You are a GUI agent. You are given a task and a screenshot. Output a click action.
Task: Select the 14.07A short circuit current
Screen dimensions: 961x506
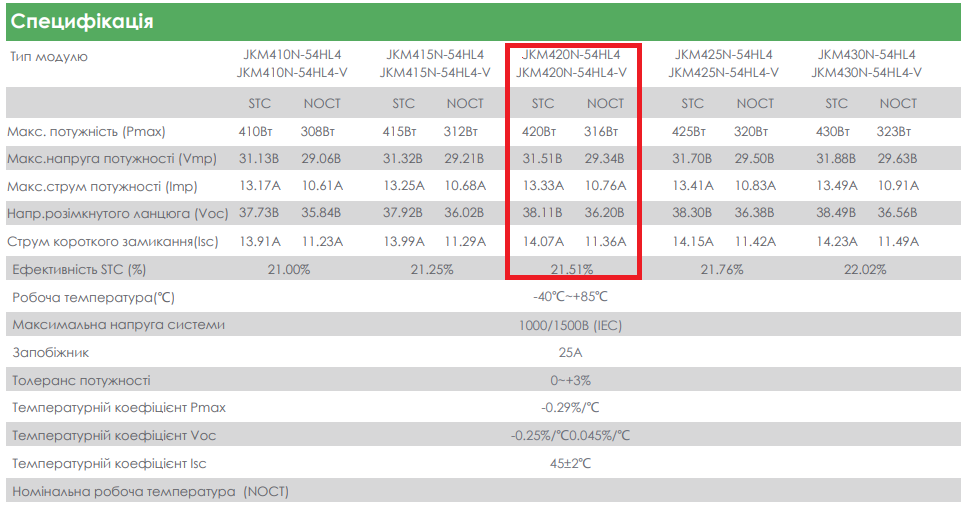coord(542,240)
